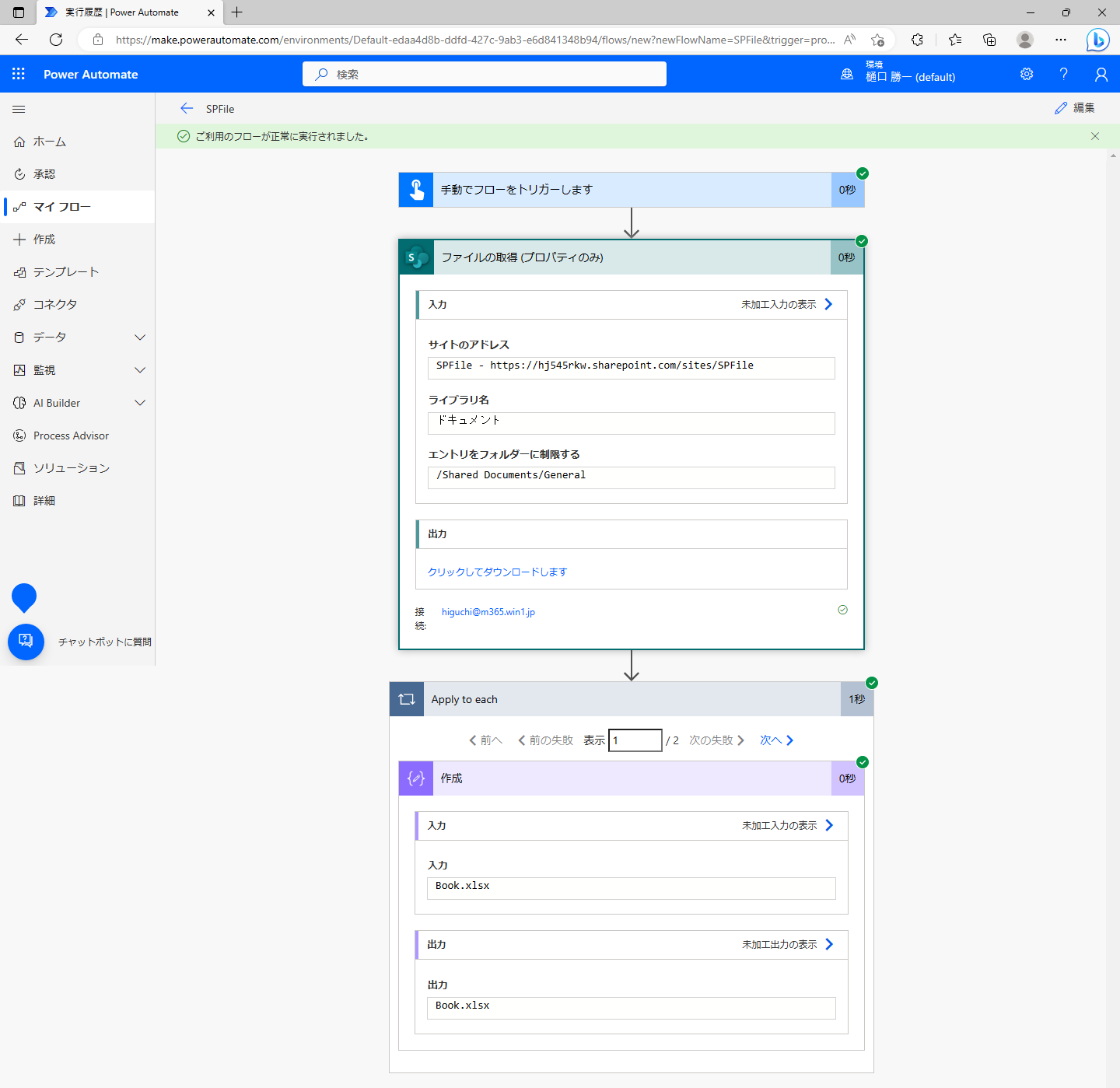The width and height of the screenshot is (1120, 1088).
Task: Open 承認 in sidebar
Action: click(78, 174)
